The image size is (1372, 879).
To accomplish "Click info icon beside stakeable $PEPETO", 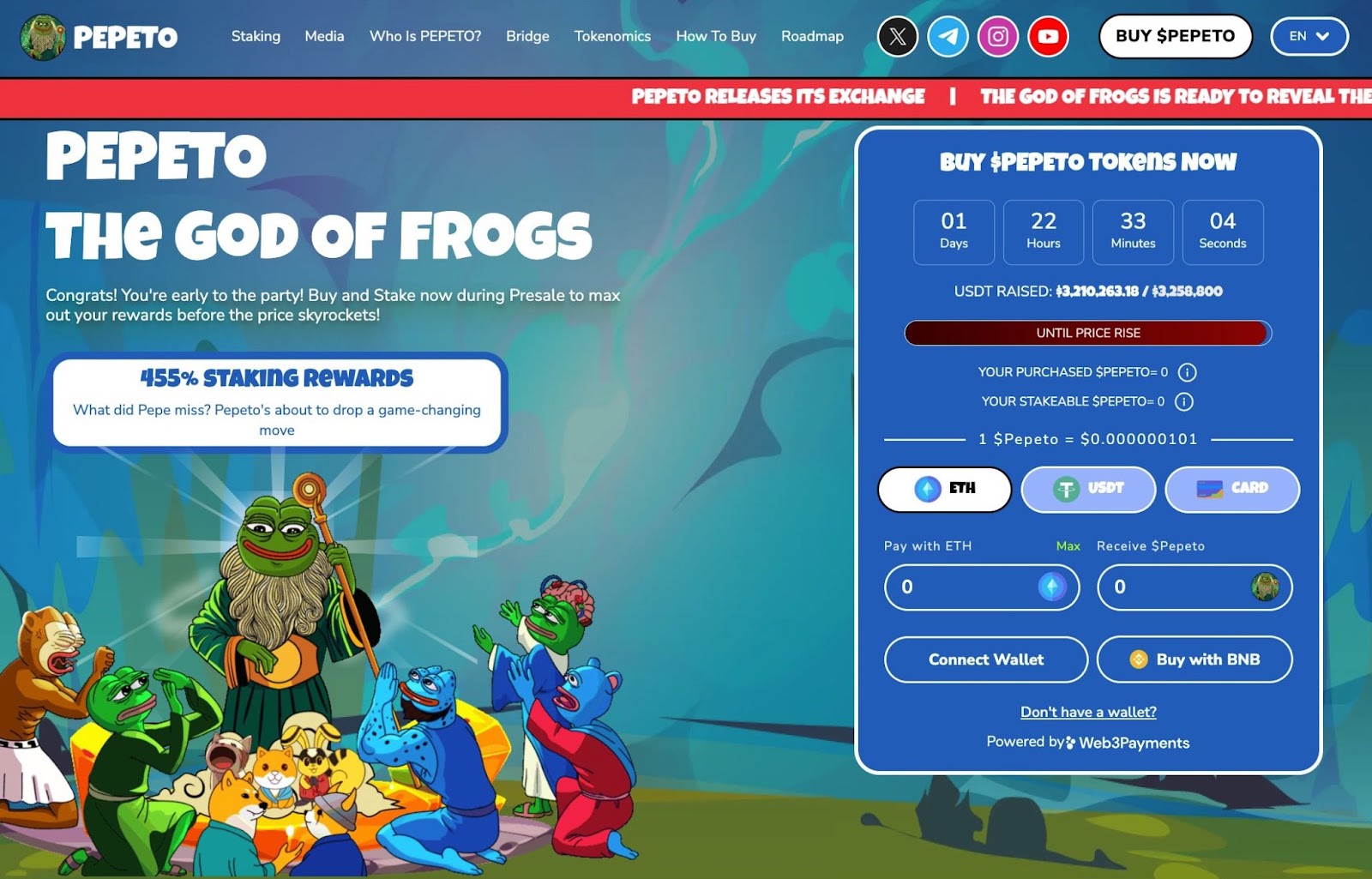I will (x=1183, y=401).
